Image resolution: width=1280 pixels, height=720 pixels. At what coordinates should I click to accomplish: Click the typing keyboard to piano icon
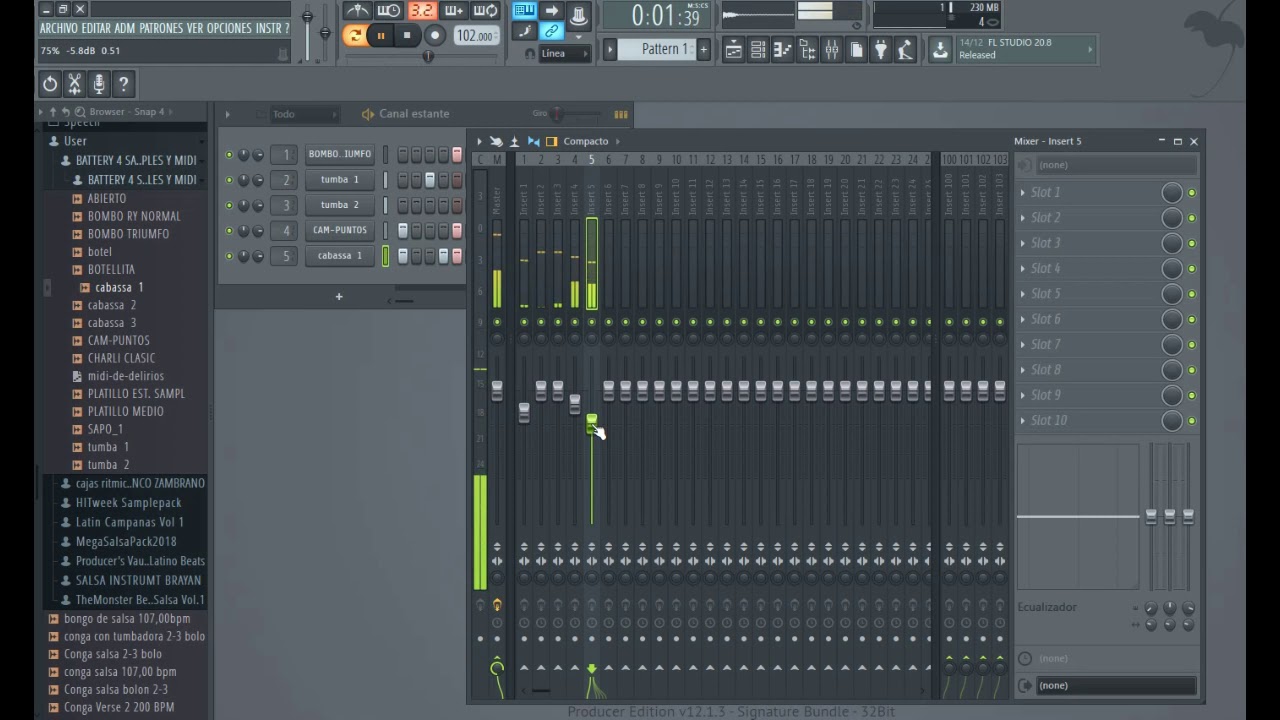524,11
